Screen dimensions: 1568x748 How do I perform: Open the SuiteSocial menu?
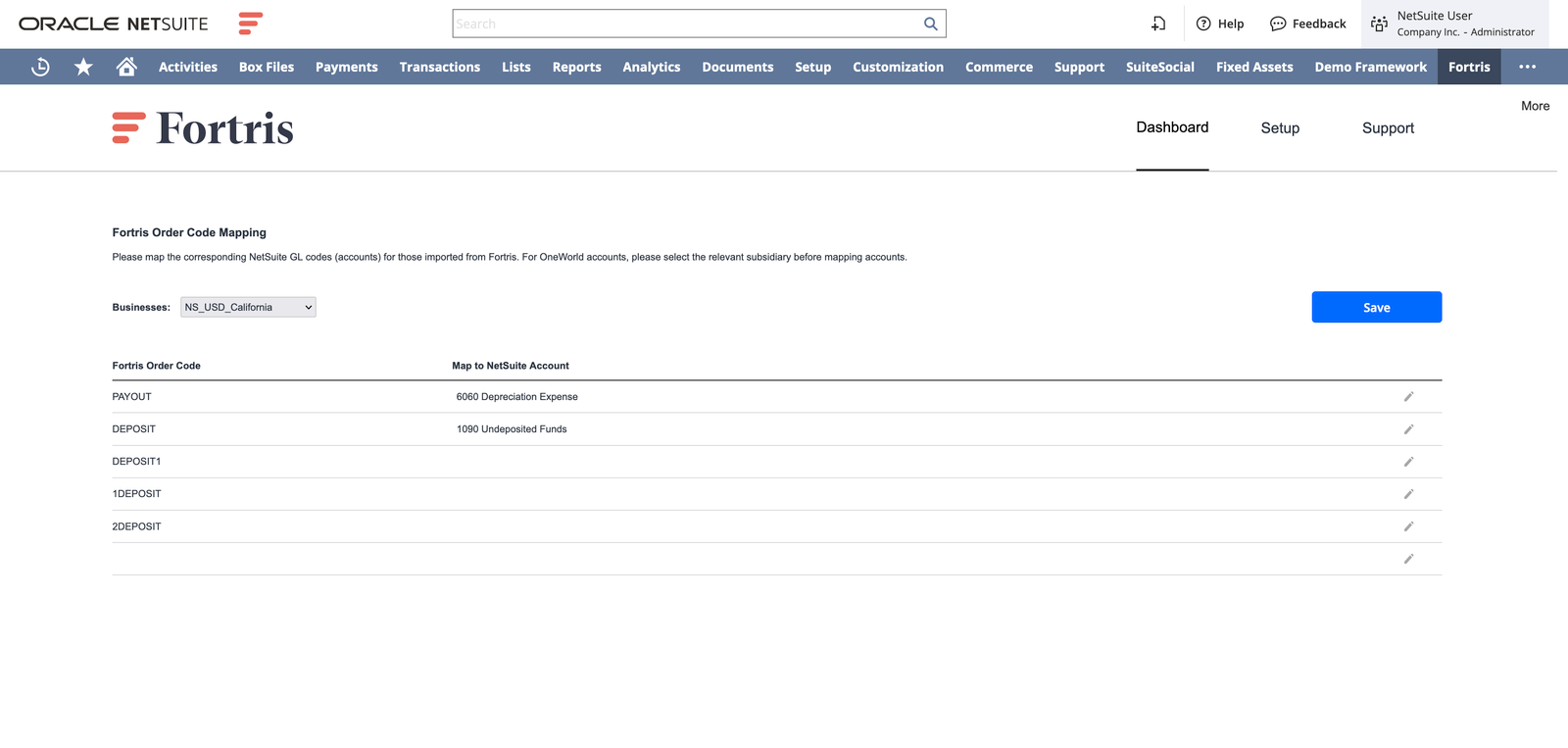pyautogui.click(x=1160, y=67)
